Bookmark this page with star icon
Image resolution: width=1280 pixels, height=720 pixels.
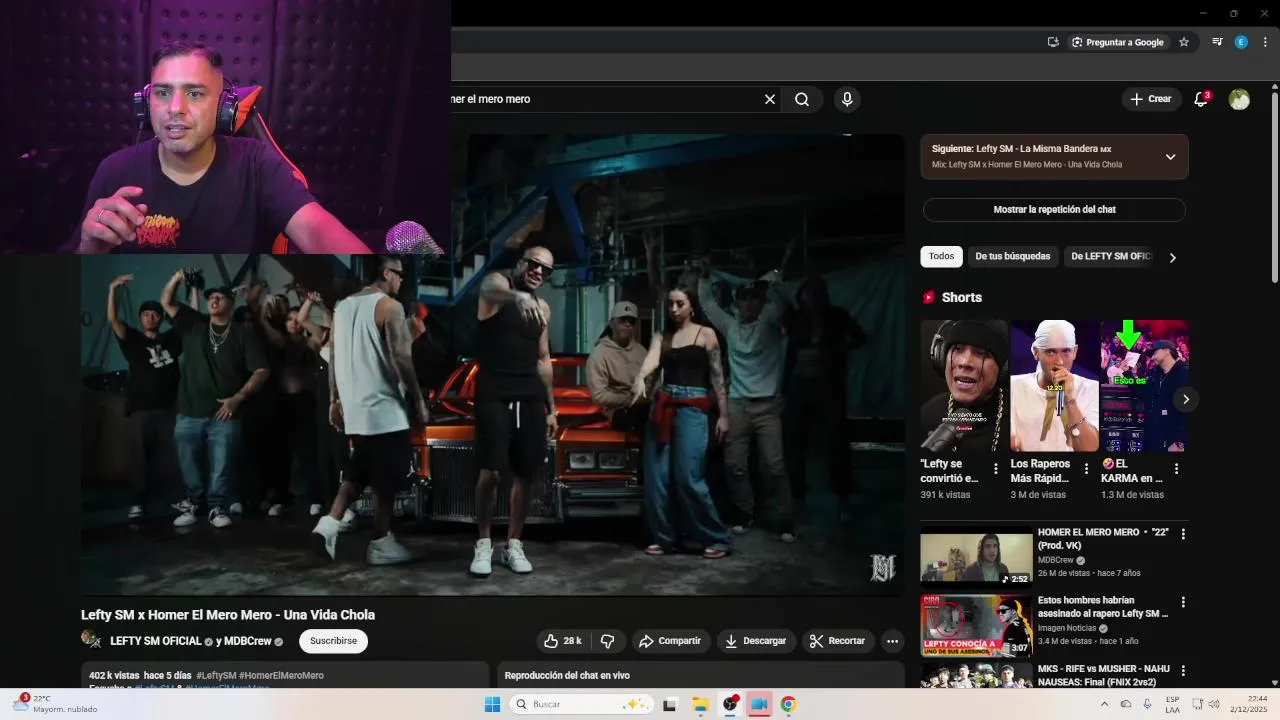1184,42
